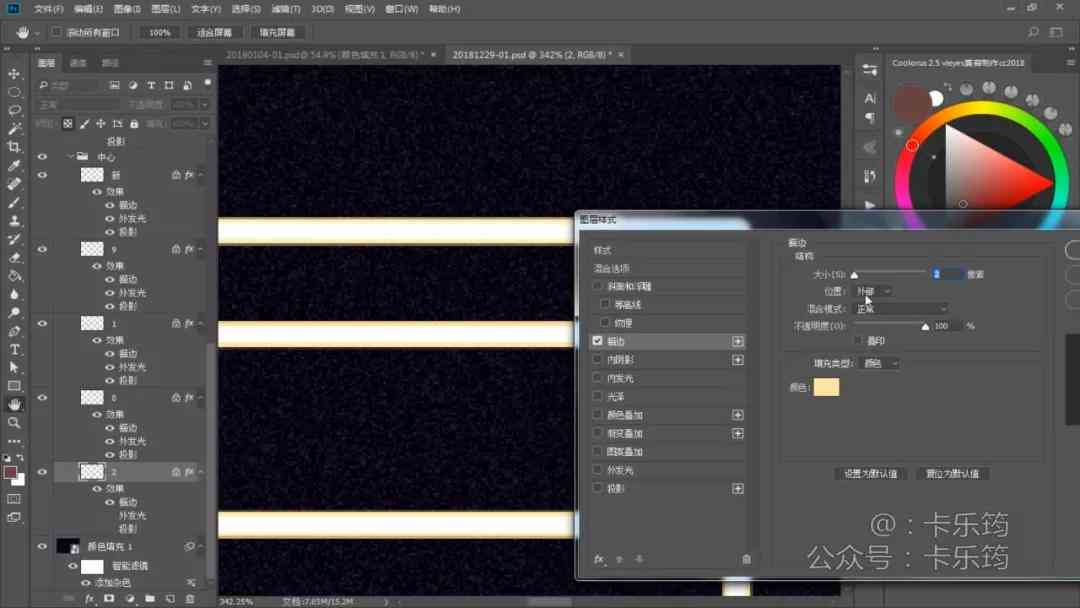This screenshot has width=1080, height=608.
Task: Open 文件(F) menu
Action: pyautogui.click(x=48, y=9)
